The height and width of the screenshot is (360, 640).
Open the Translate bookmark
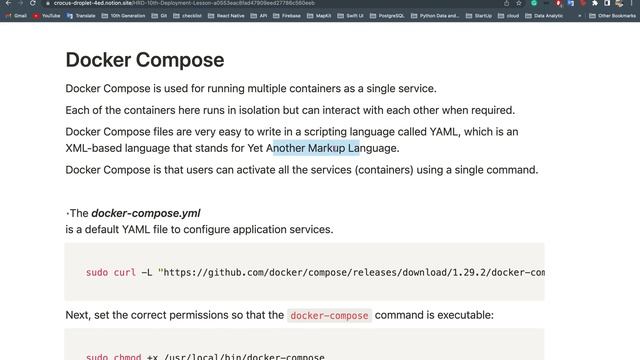pyautogui.click(x=81, y=16)
